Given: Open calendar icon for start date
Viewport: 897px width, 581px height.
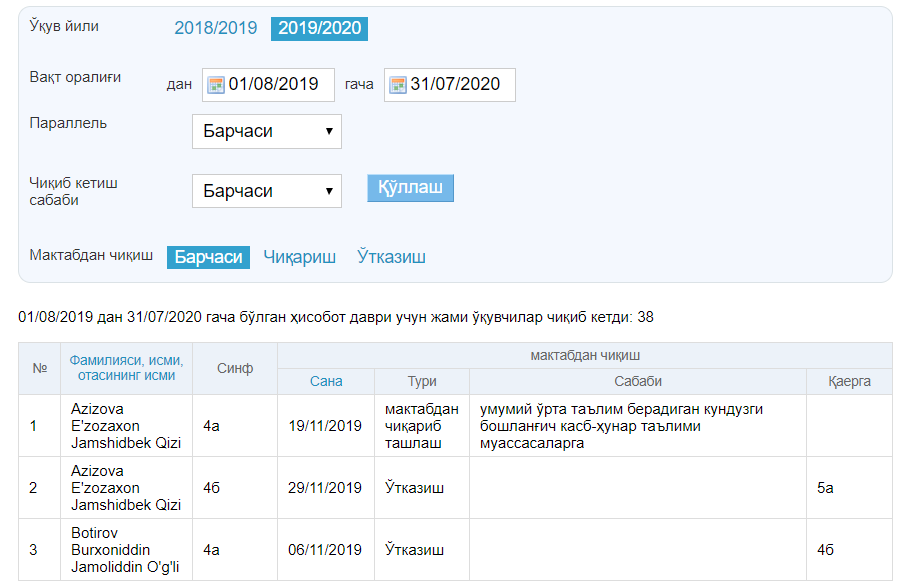Looking at the screenshot, I should point(215,85).
